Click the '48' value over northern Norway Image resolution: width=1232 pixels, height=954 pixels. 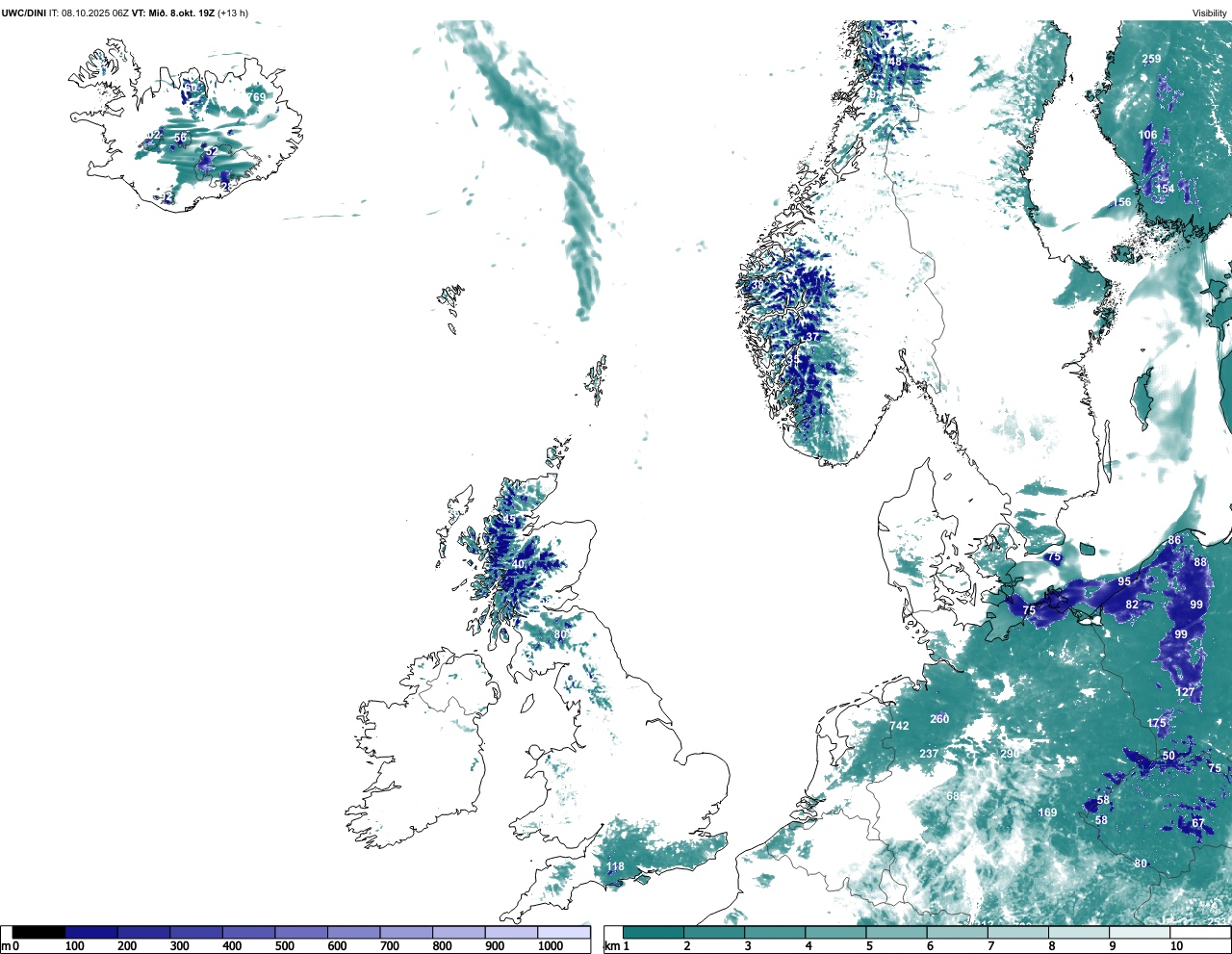pyautogui.click(x=895, y=62)
